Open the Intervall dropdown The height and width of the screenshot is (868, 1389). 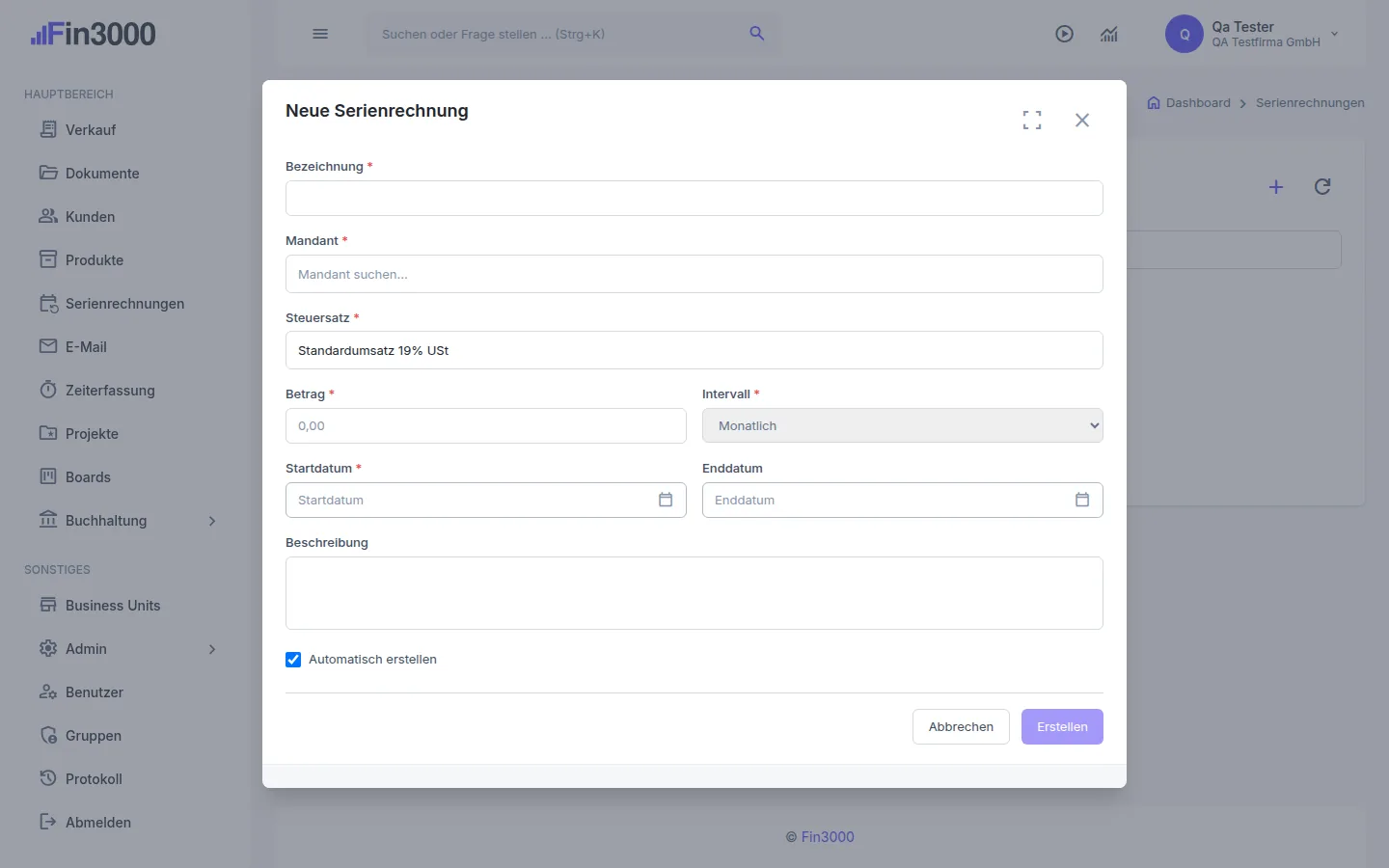click(x=903, y=425)
